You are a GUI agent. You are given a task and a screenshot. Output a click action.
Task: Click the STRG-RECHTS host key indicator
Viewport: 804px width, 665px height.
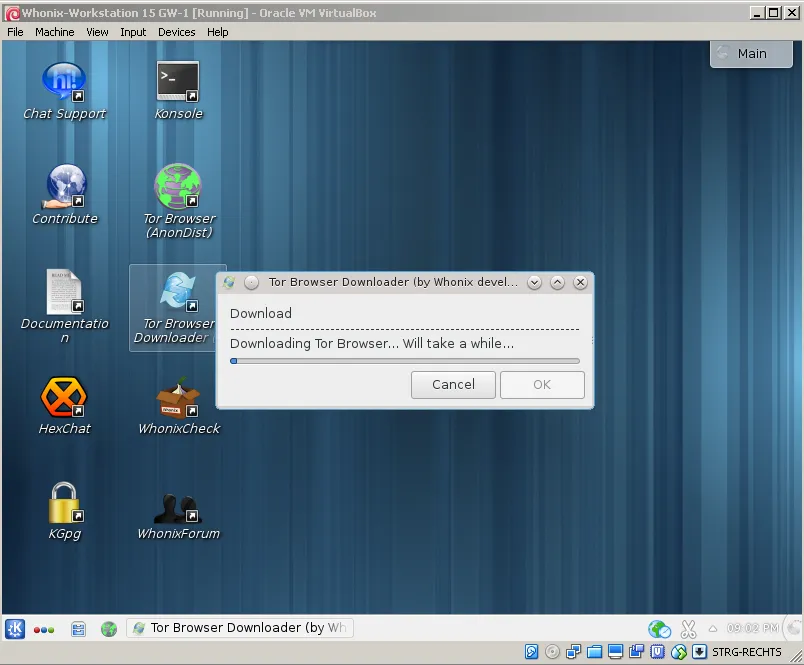[747, 652]
